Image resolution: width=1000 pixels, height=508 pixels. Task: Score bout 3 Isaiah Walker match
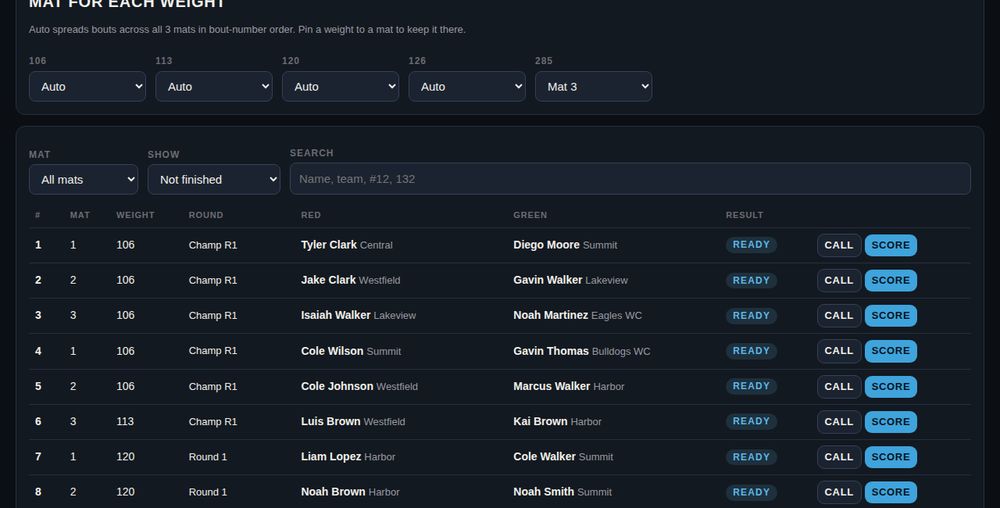coord(890,316)
